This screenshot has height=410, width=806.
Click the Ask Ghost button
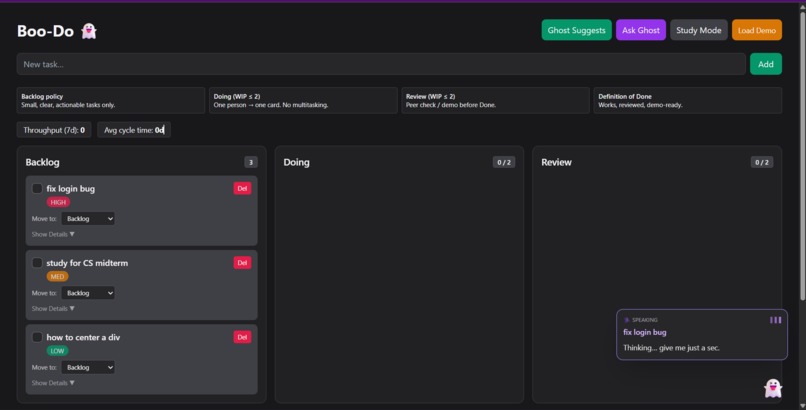[640, 30]
